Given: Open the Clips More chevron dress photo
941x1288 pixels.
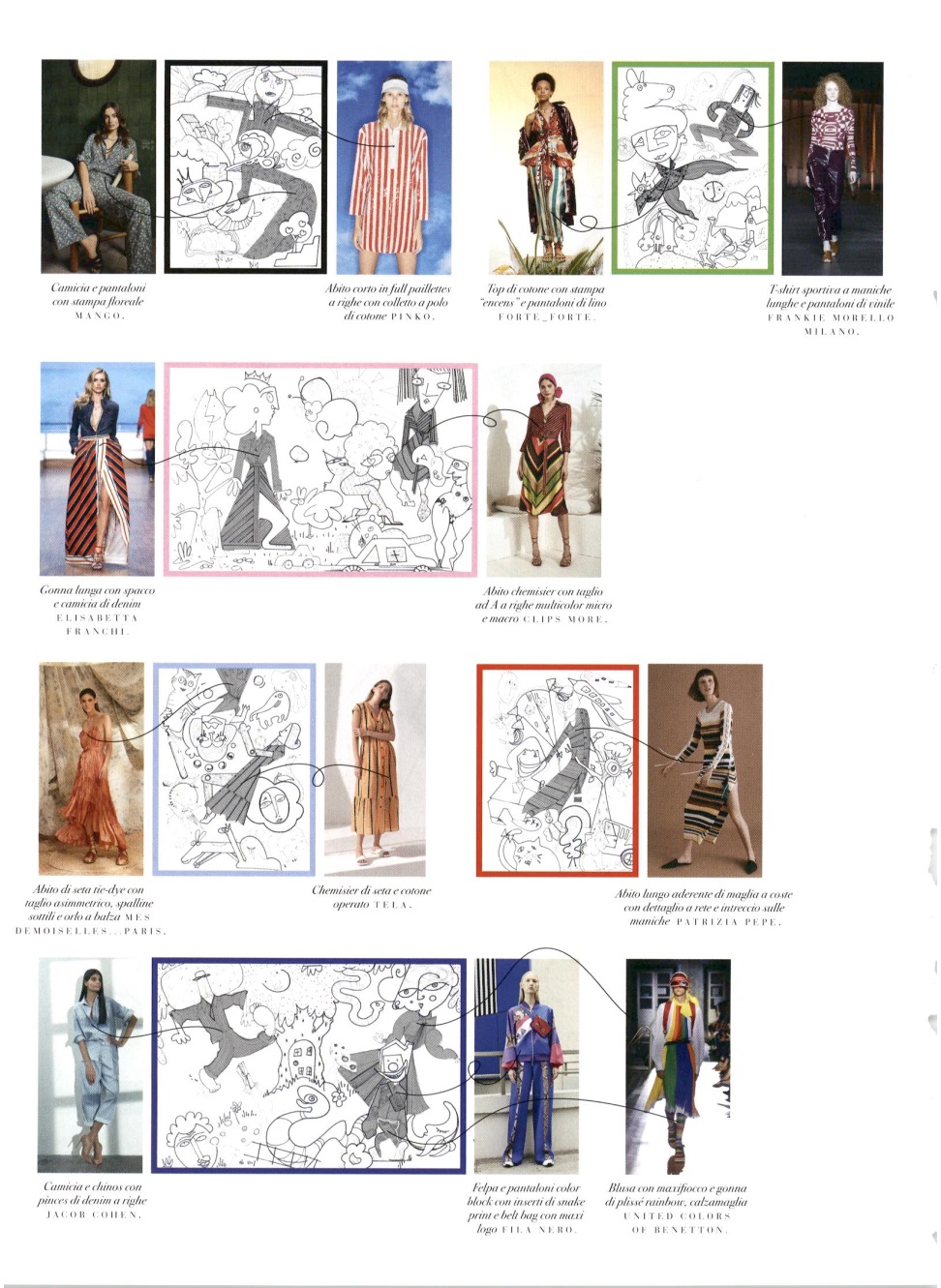Looking at the screenshot, I should tap(543, 470).
